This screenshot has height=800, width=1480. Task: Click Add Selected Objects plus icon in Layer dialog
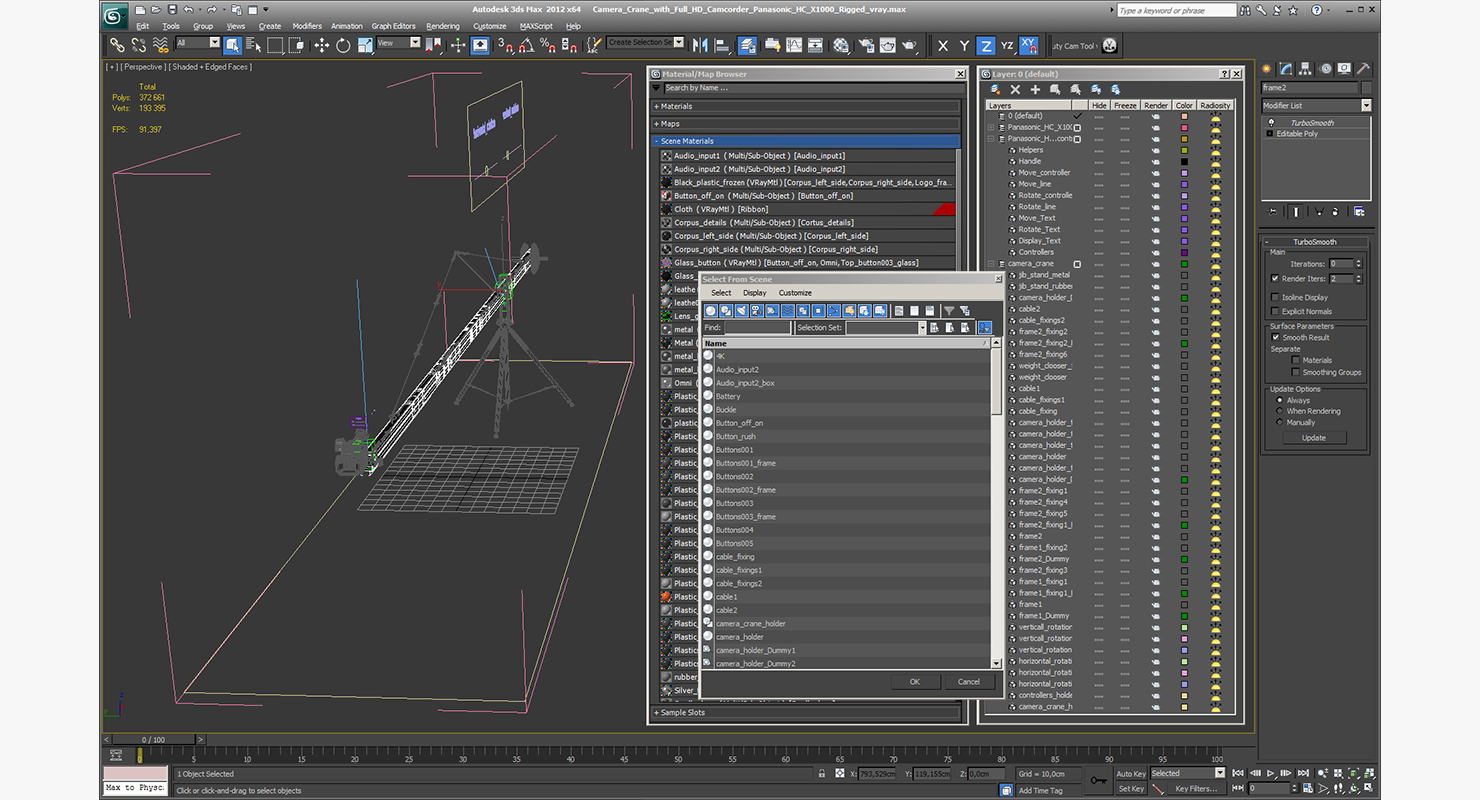tap(1035, 90)
